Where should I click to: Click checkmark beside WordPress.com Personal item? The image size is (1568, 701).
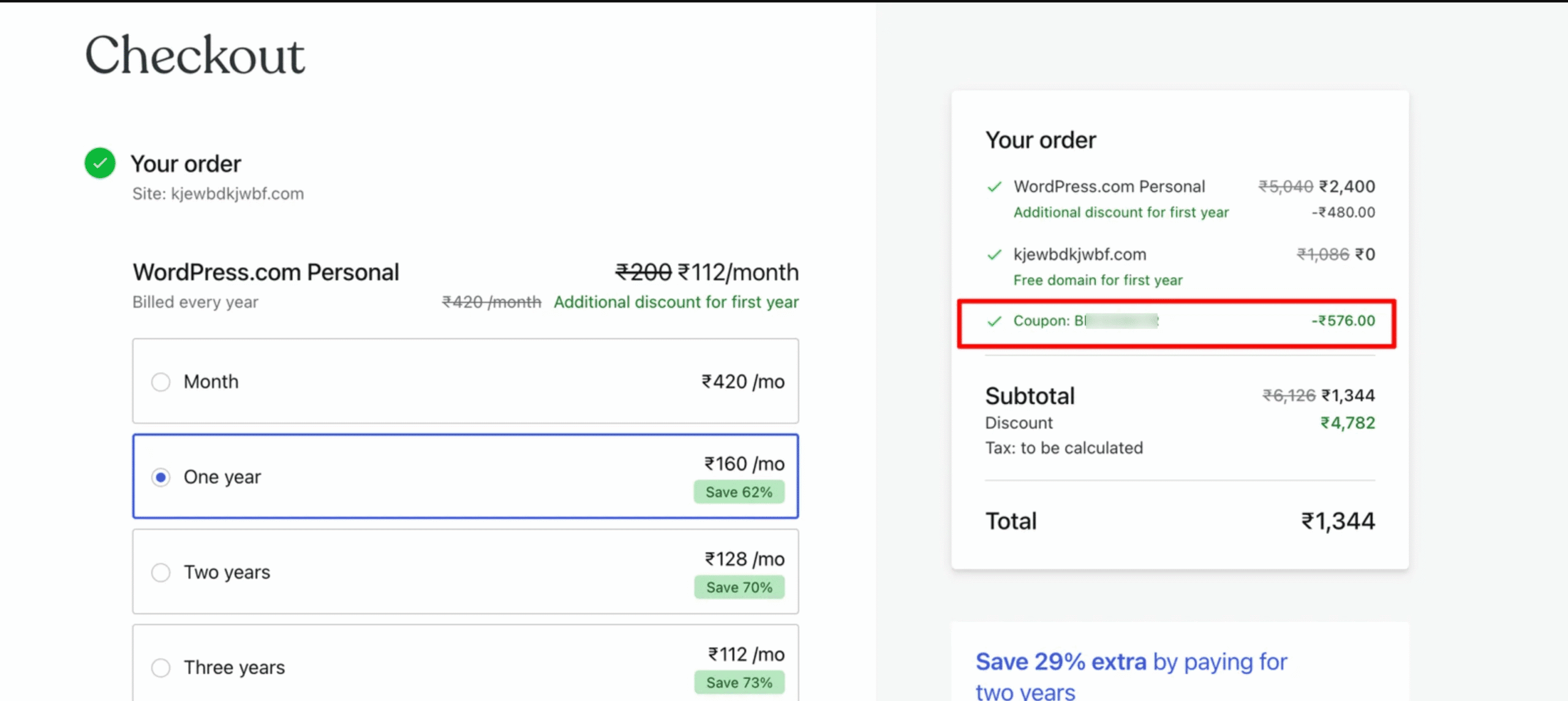click(995, 186)
